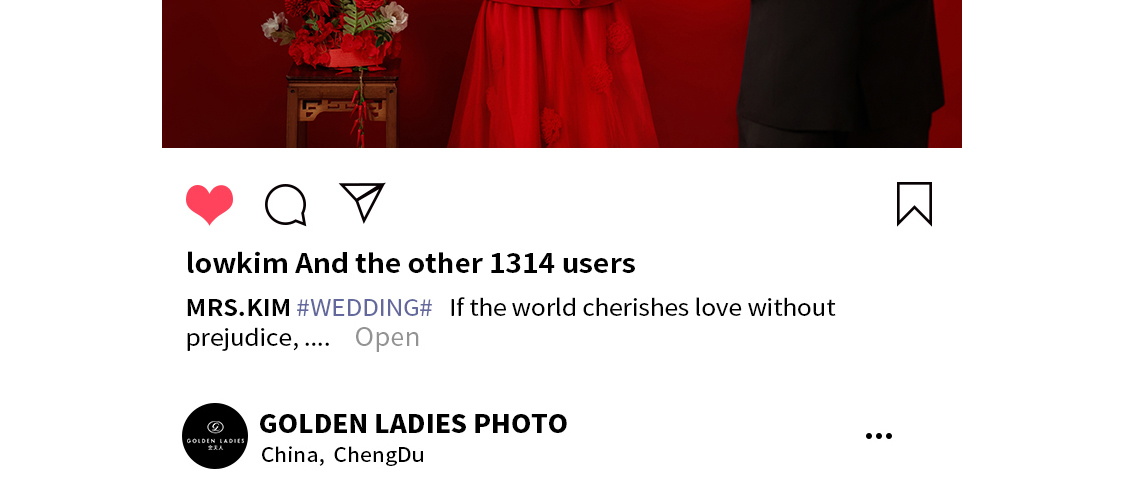
Task: Tap the wooden table under the flowers
Action: tap(342, 109)
